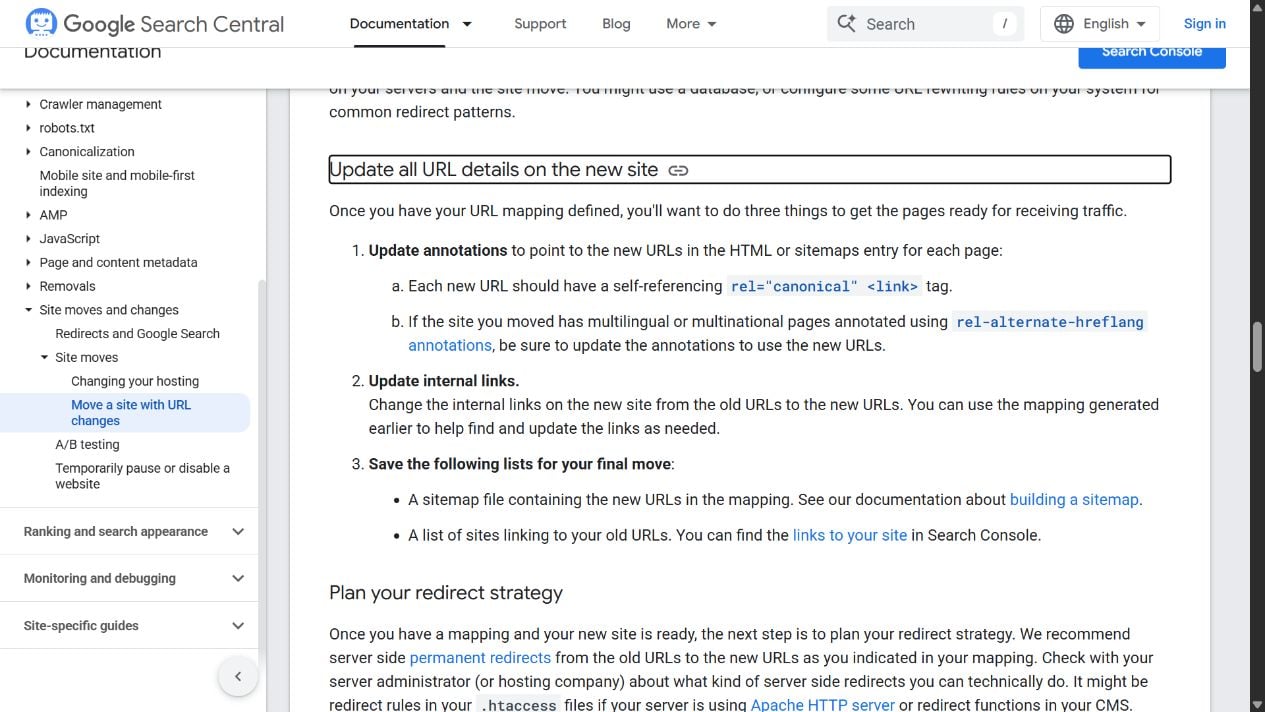Viewport: 1265px width, 712px height.
Task: Open the Blog tab
Action: coord(616,23)
